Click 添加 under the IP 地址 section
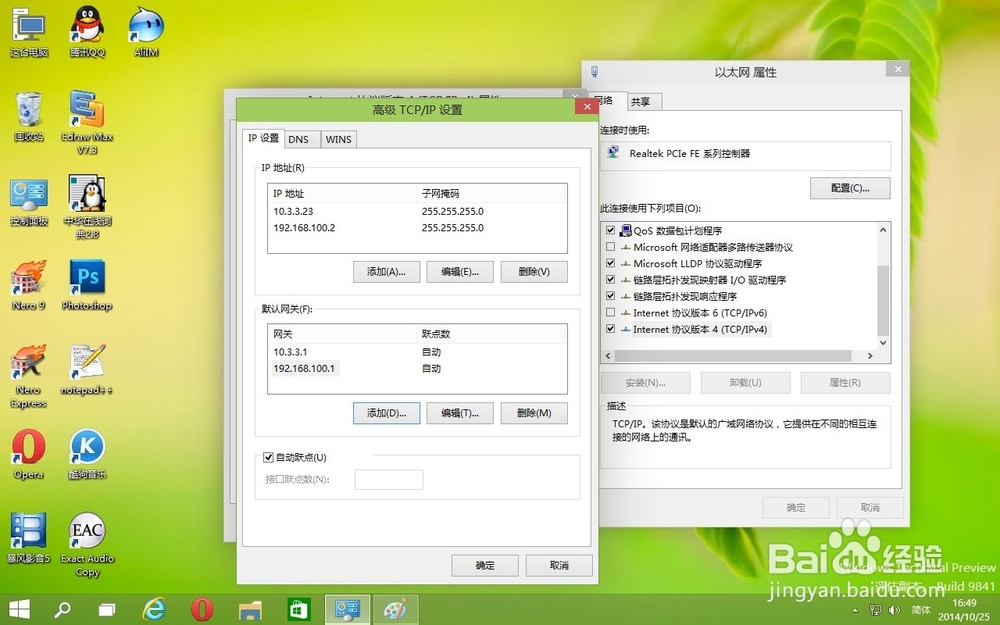Screen dimensions: 1000x625 (386, 271)
